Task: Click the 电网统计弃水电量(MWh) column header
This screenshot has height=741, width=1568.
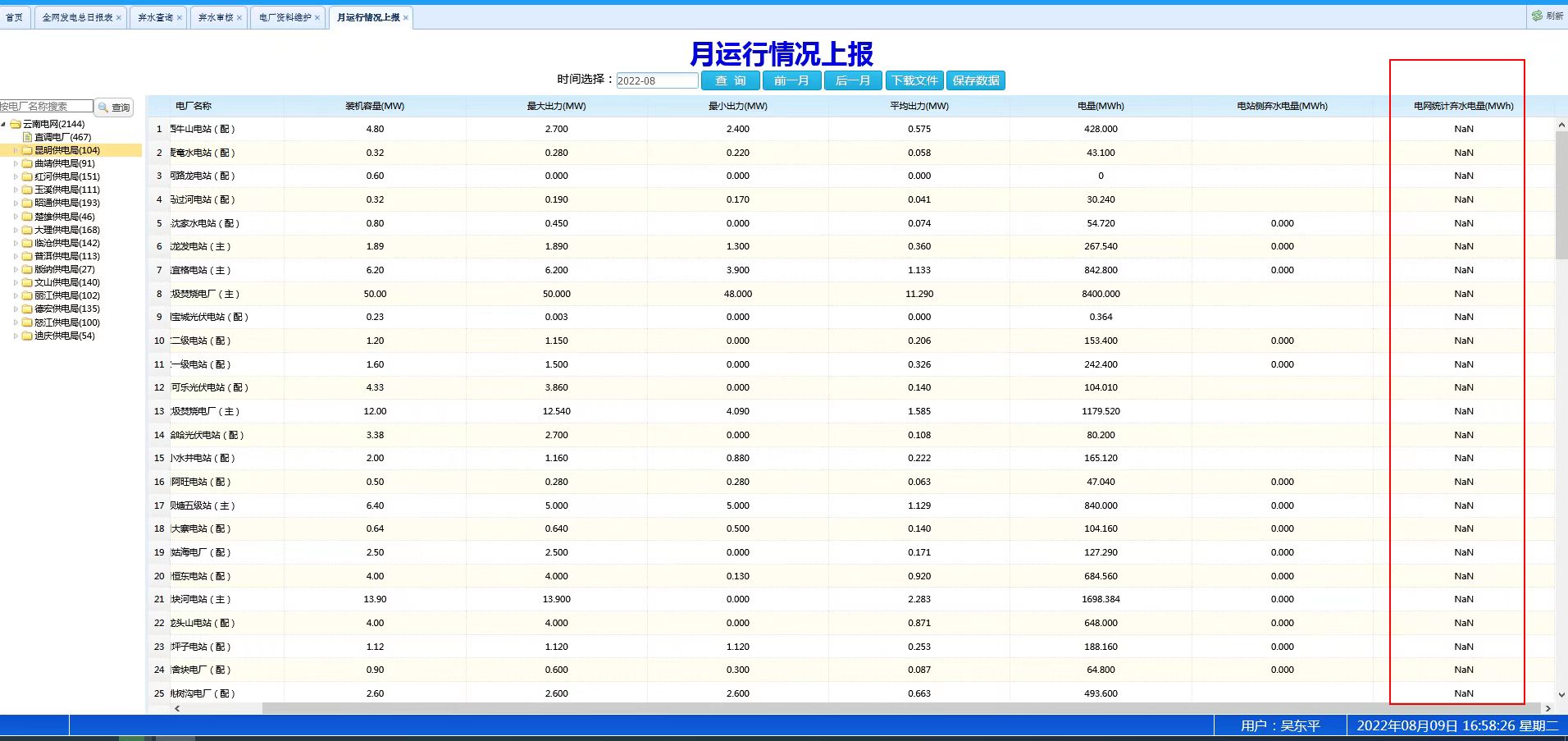Action: [1464, 106]
